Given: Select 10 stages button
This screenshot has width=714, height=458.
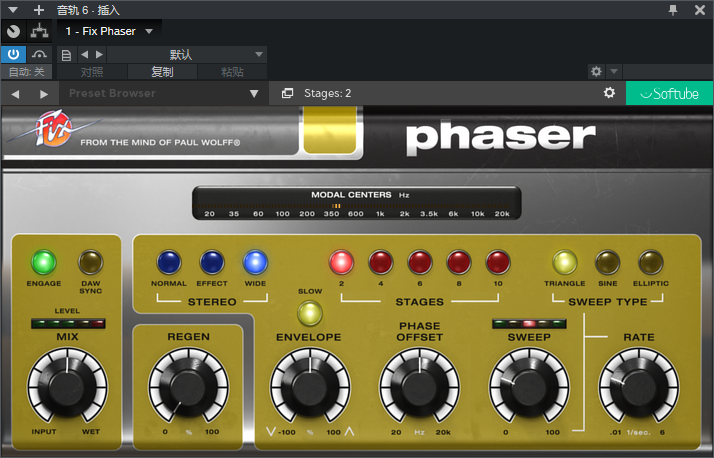Looking at the screenshot, I should pos(498,263).
